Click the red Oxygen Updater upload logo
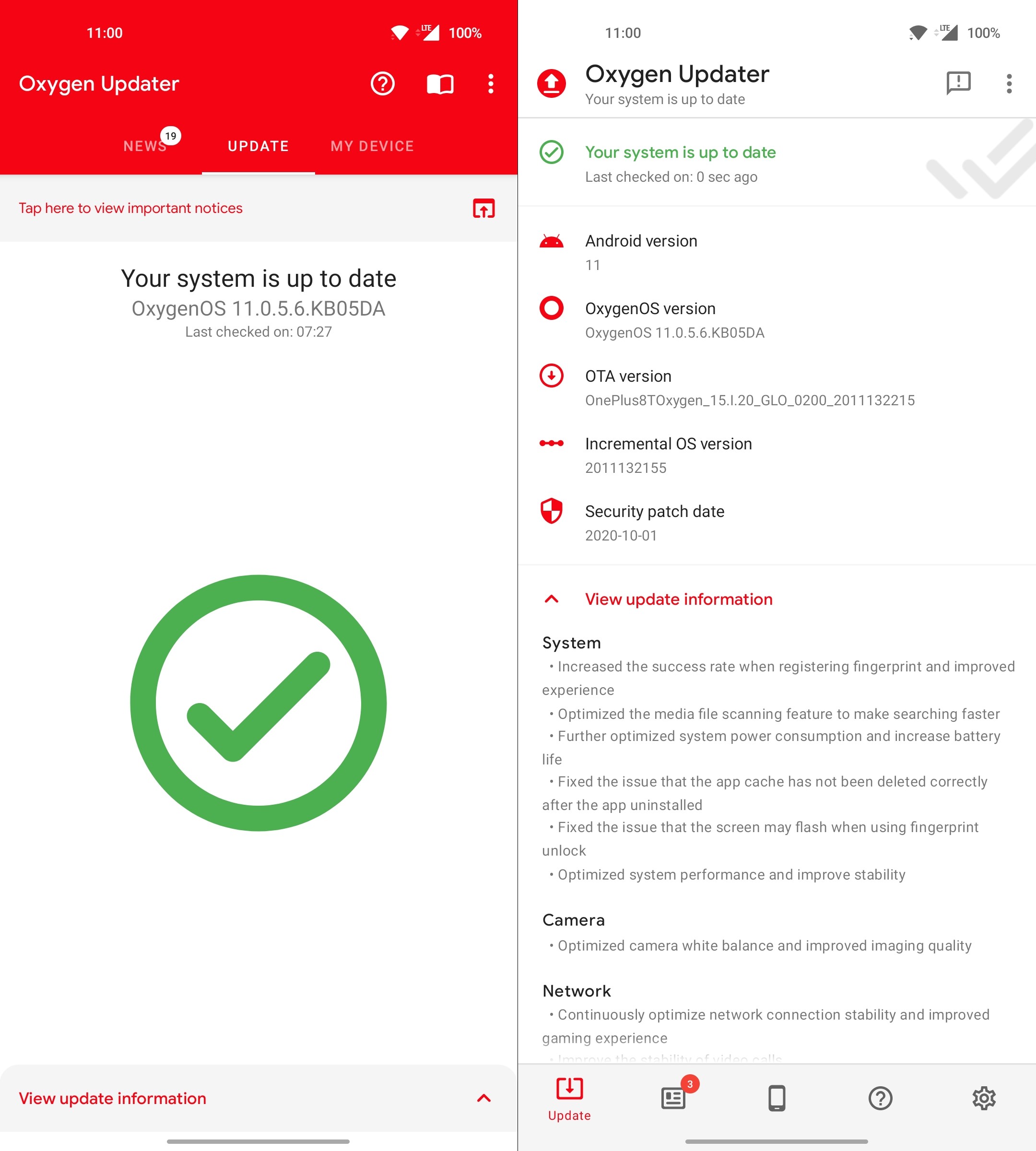Image resolution: width=1036 pixels, height=1151 pixels. (552, 83)
